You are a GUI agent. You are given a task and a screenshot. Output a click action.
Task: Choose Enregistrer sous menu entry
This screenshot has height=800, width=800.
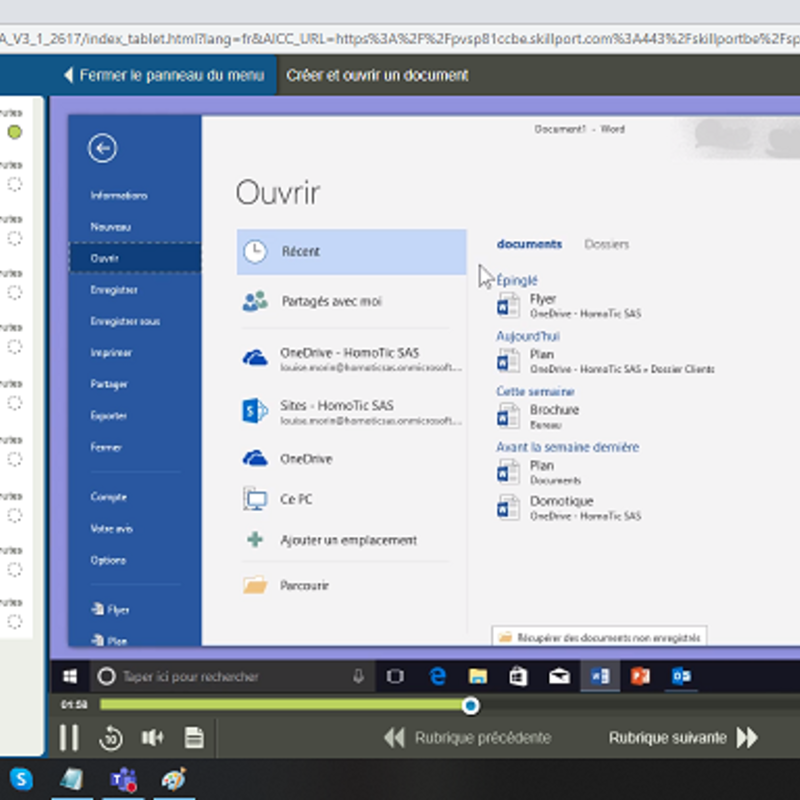click(125, 321)
